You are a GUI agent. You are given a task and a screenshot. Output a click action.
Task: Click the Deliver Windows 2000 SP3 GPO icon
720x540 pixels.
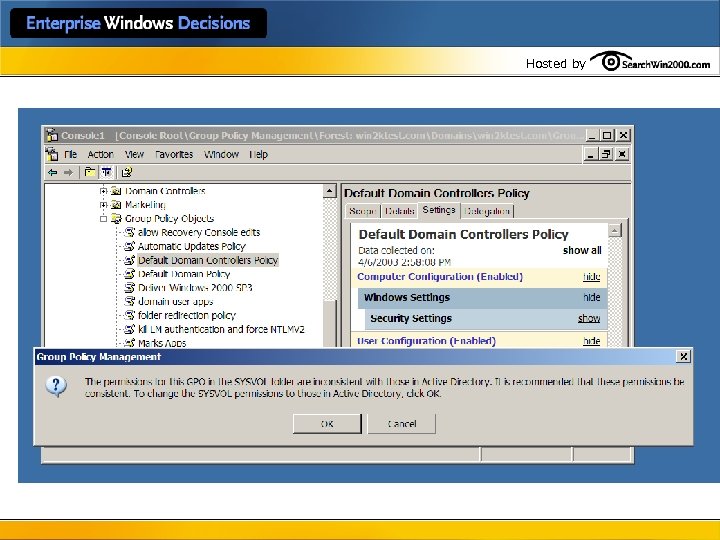[x=130, y=287]
